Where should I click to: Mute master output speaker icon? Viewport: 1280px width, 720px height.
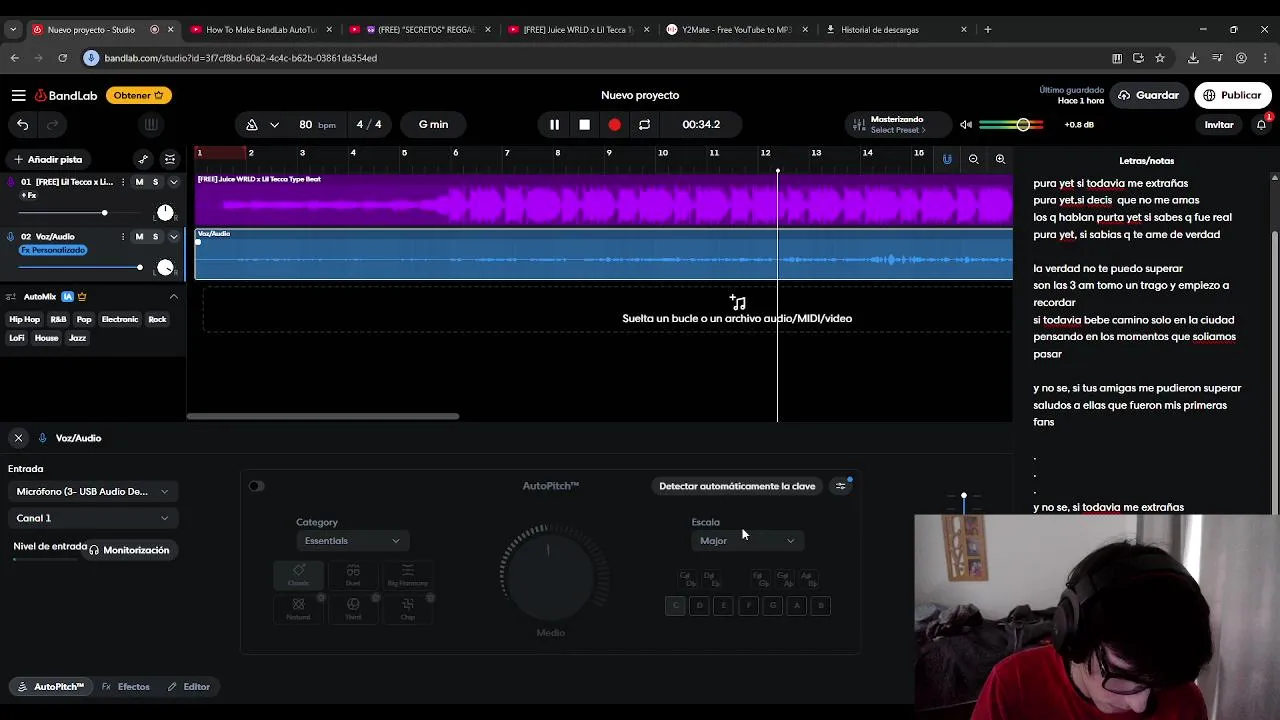pyautogui.click(x=966, y=125)
